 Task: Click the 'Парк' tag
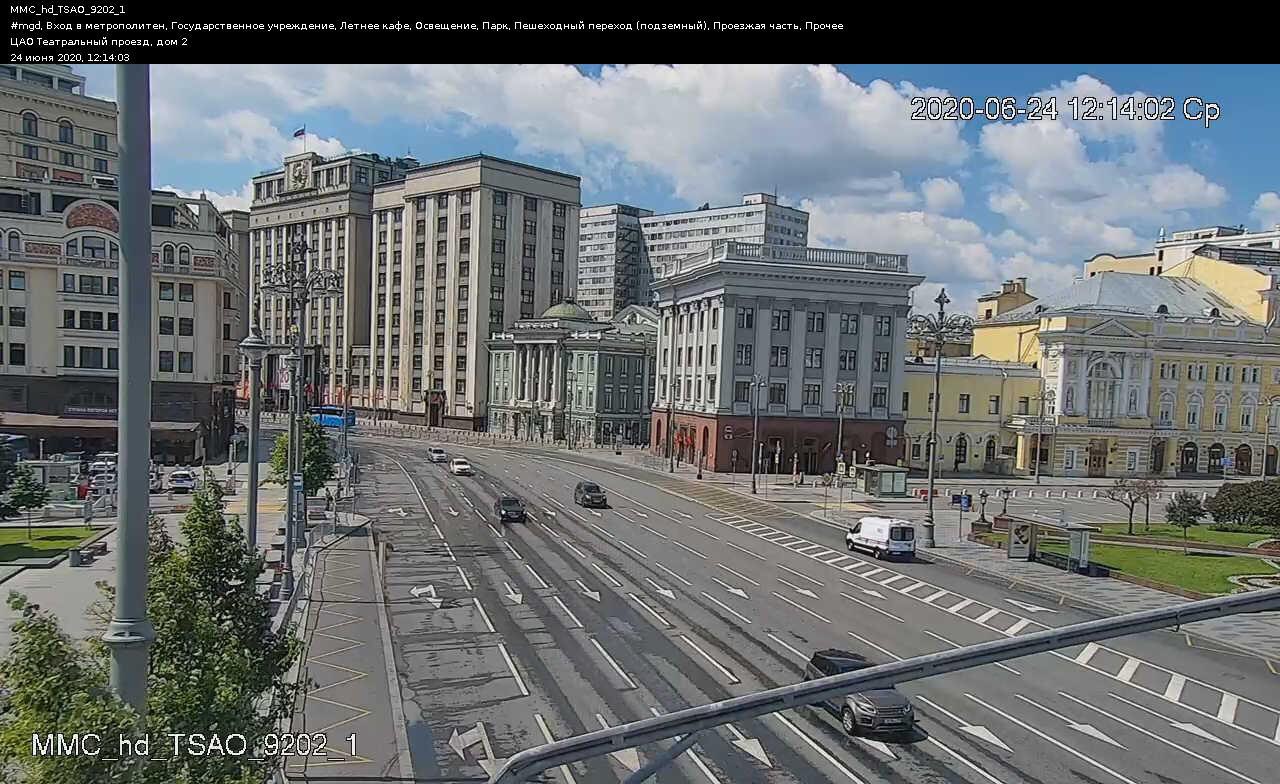pyautogui.click(x=495, y=26)
